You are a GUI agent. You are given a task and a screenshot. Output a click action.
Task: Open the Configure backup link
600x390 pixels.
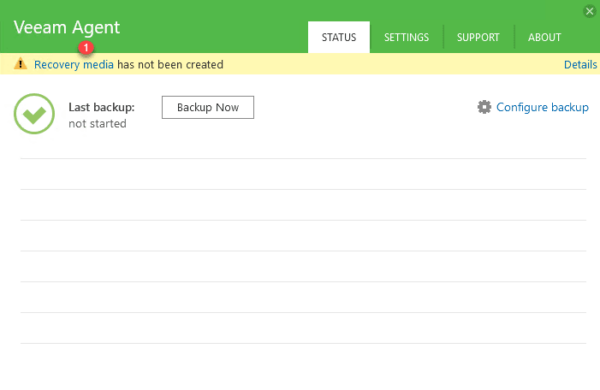(542, 107)
